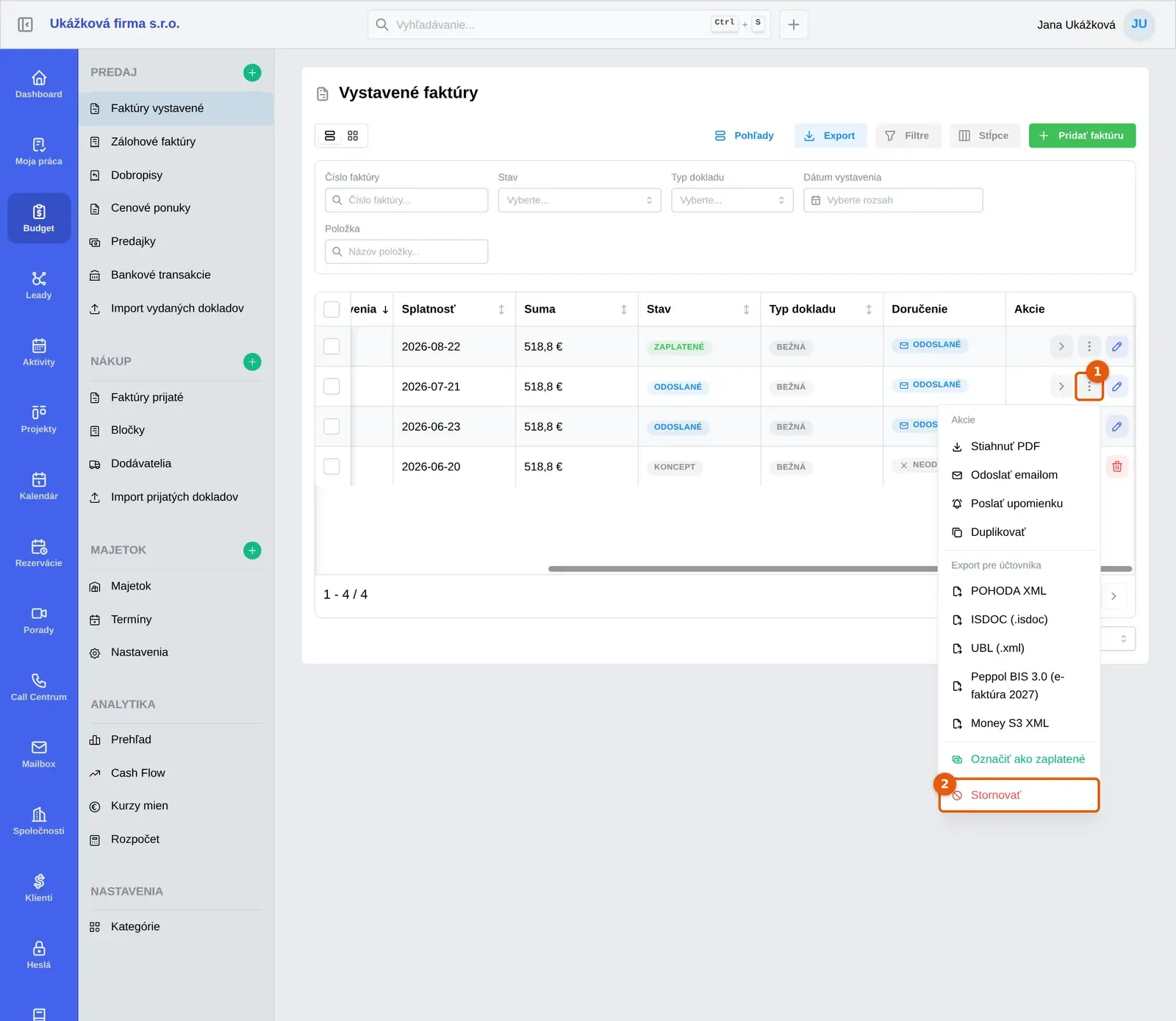Image resolution: width=1176 pixels, height=1021 pixels.
Task: Open Aktivity module
Action: click(39, 352)
